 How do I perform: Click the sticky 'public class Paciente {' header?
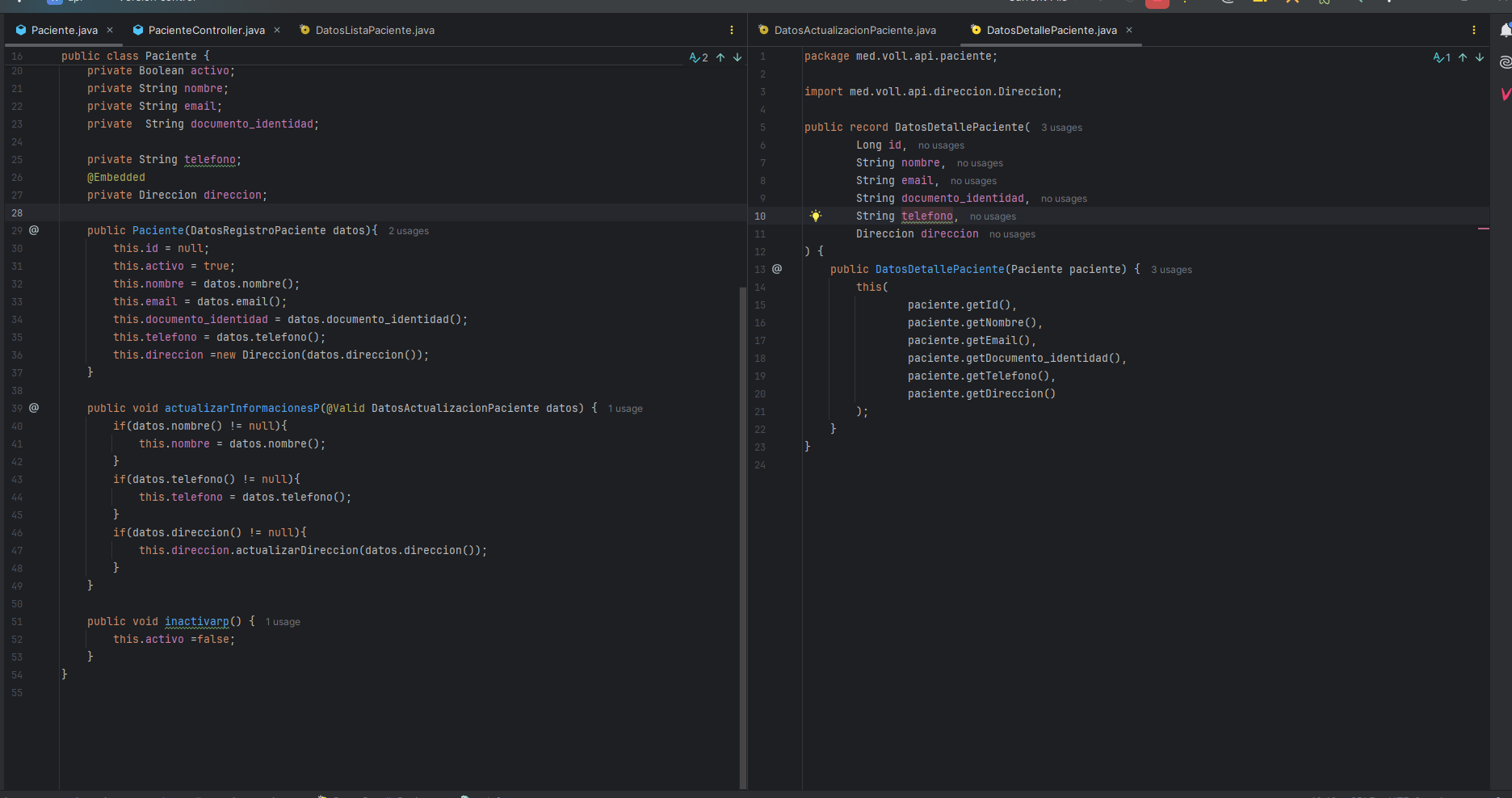pyautogui.click(x=136, y=56)
